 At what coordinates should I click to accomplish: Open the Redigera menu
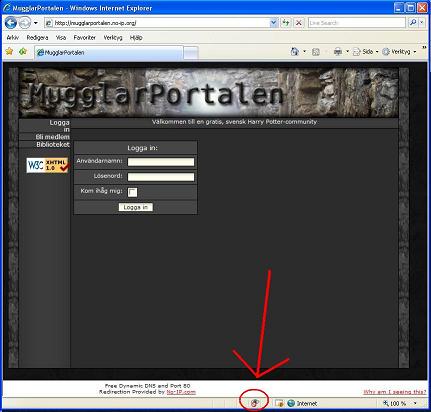pos(37,38)
